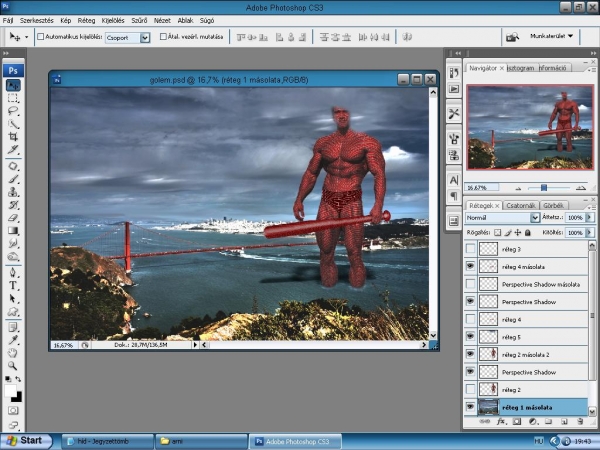The height and width of the screenshot is (450, 600).
Task: Toggle Quick Mask mode
Action: (x=13, y=411)
